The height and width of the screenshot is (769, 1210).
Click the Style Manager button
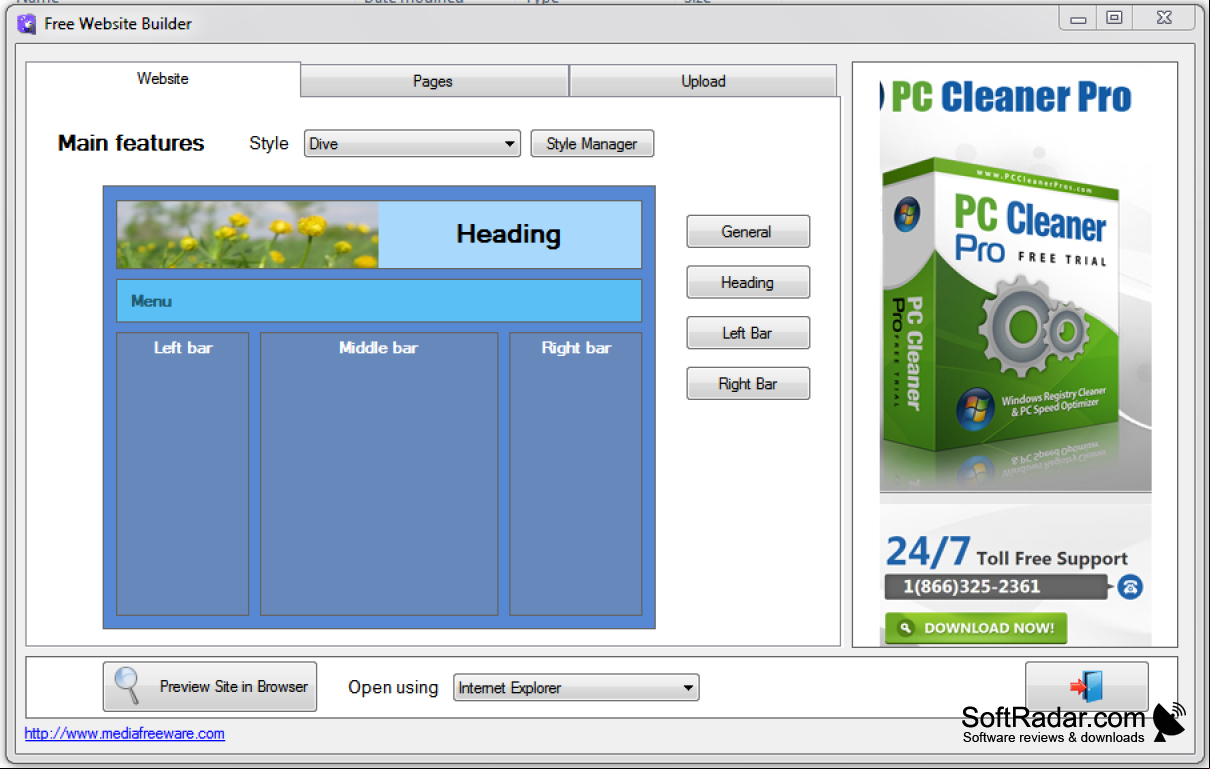pyautogui.click(x=592, y=144)
